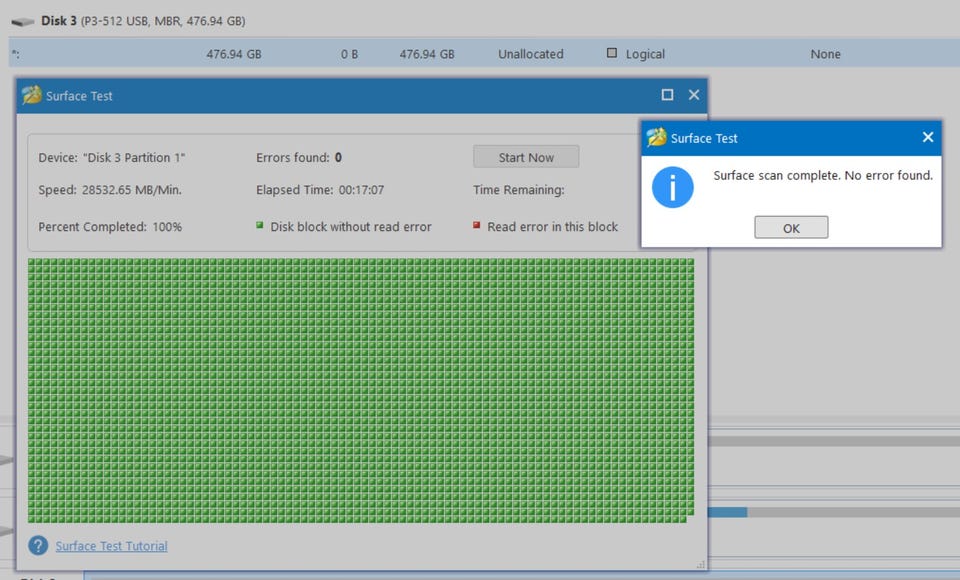Click the Time Remaining label
Image resolution: width=960 pixels, height=580 pixels.
[x=519, y=190]
